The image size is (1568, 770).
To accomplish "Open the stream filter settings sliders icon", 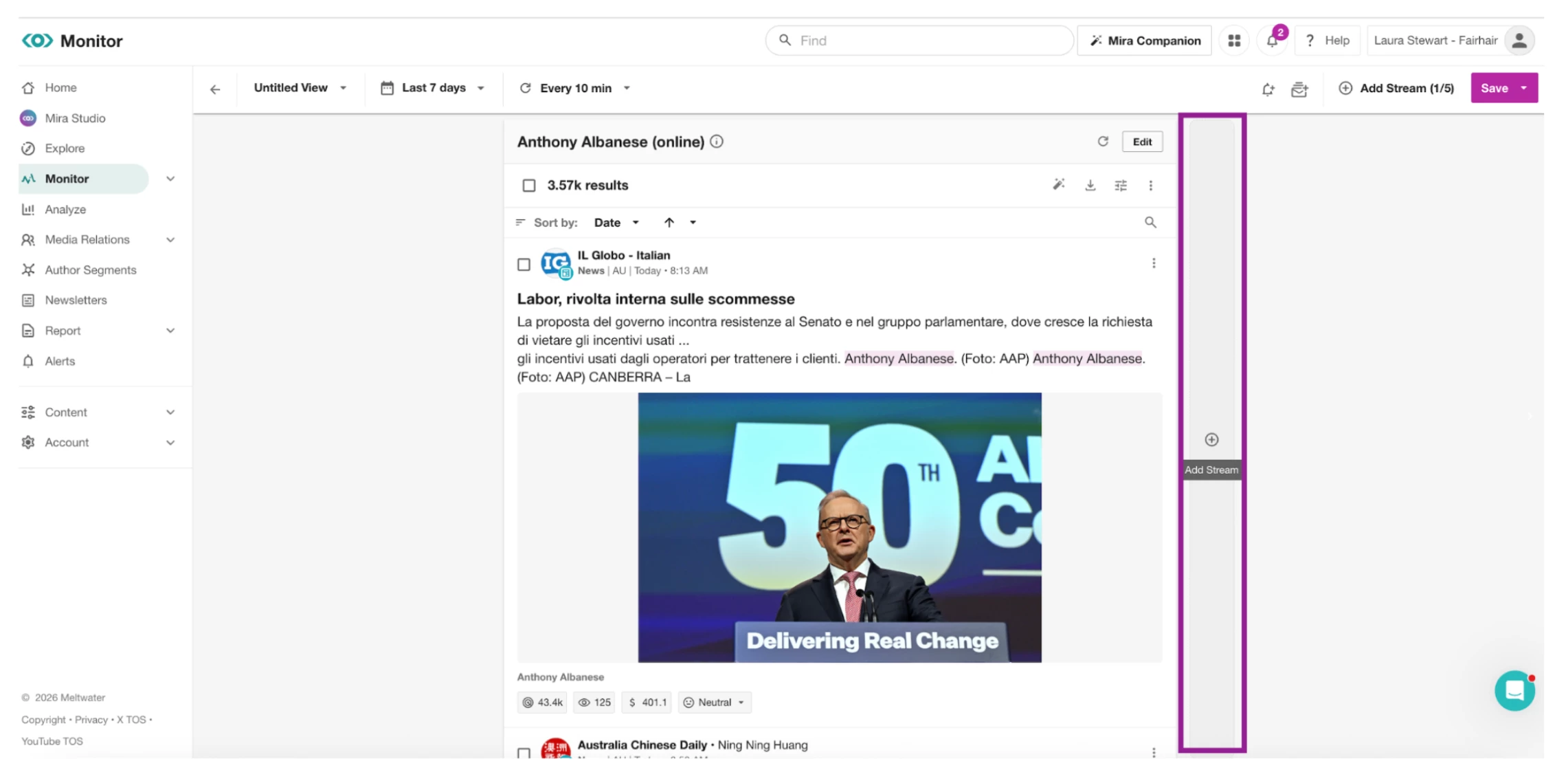I will pyautogui.click(x=1121, y=185).
